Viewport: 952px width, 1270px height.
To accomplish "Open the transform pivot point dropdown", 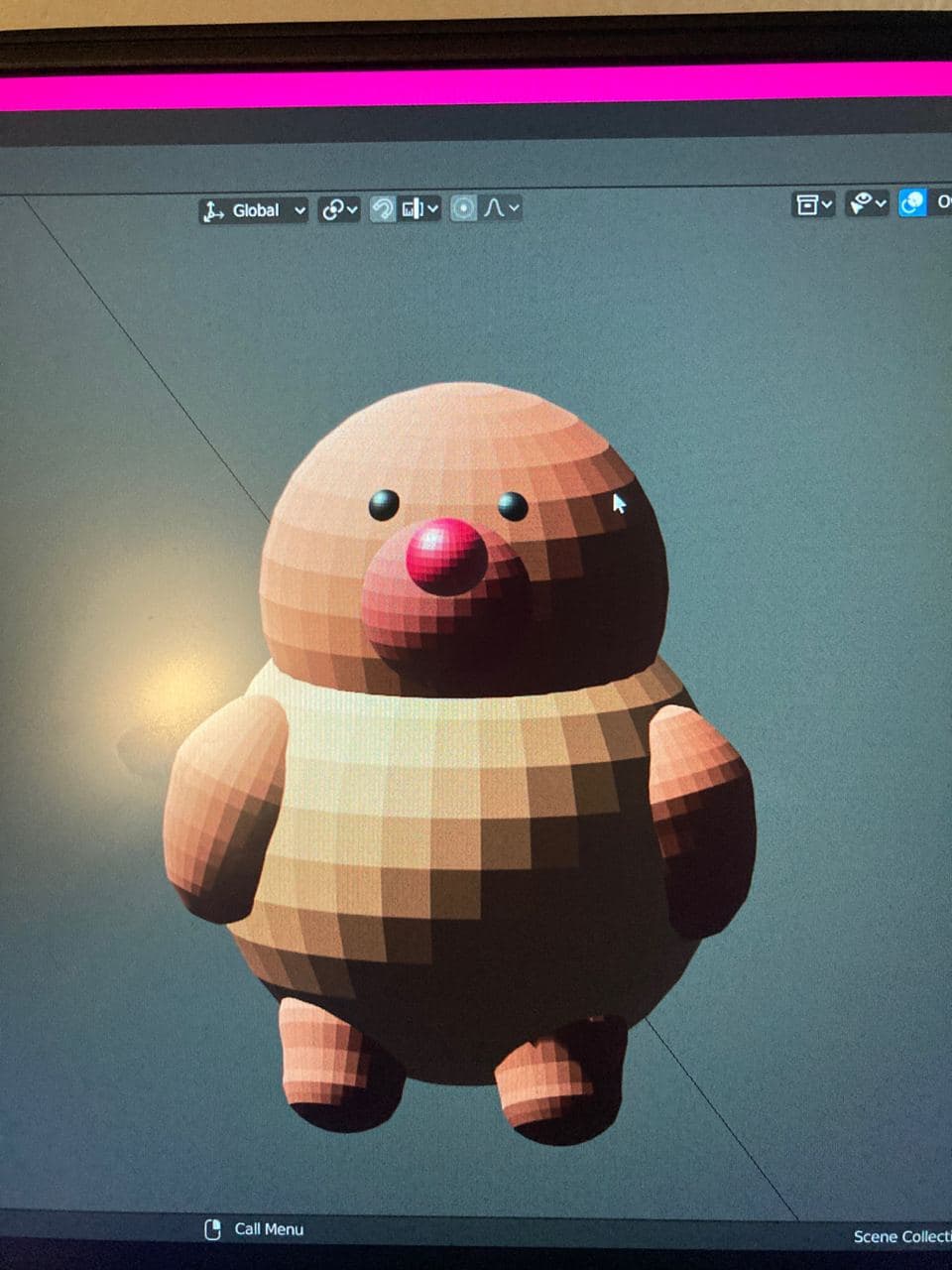I will tap(339, 209).
